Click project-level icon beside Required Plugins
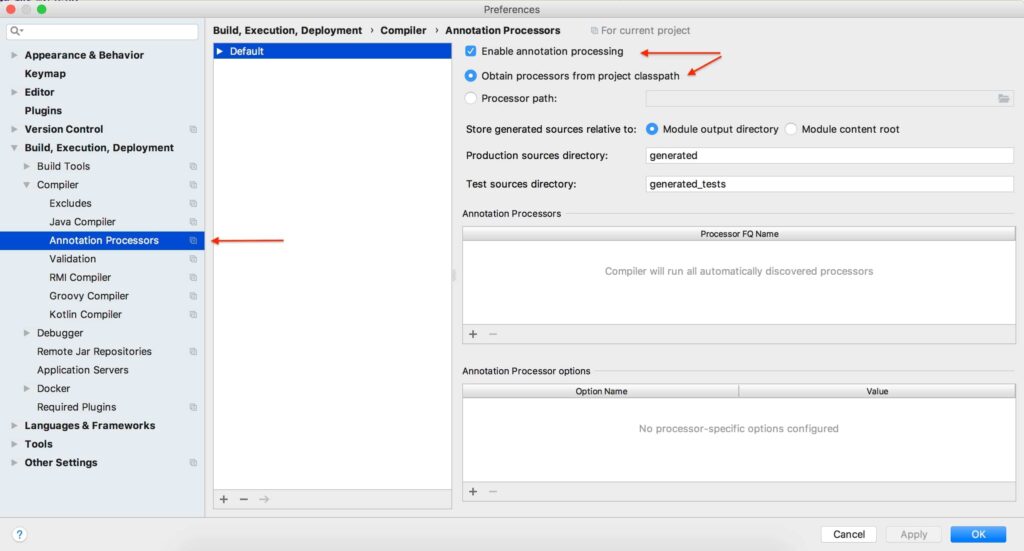This screenshot has width=1024, height=551. (x=193, y=407)
